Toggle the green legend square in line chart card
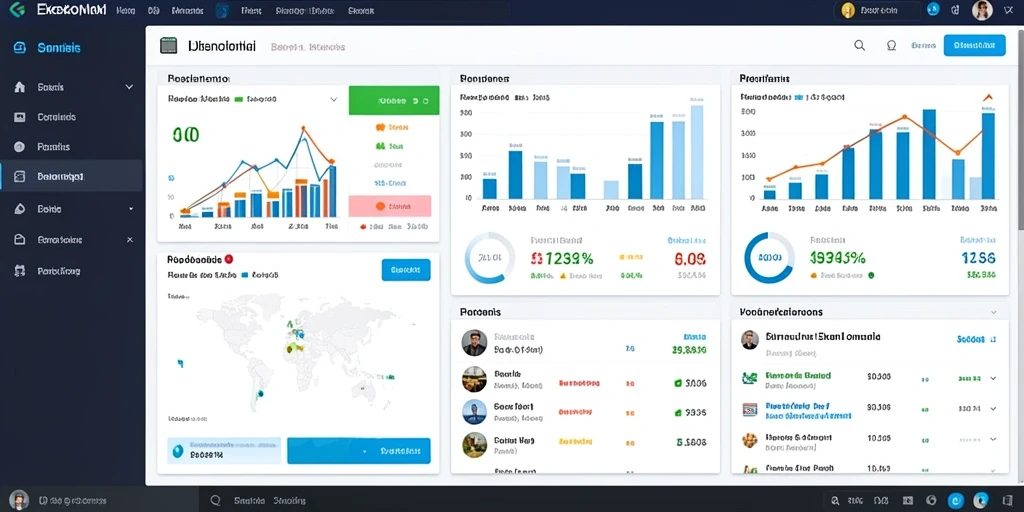Screen dimensions: 1024x512 238,99
